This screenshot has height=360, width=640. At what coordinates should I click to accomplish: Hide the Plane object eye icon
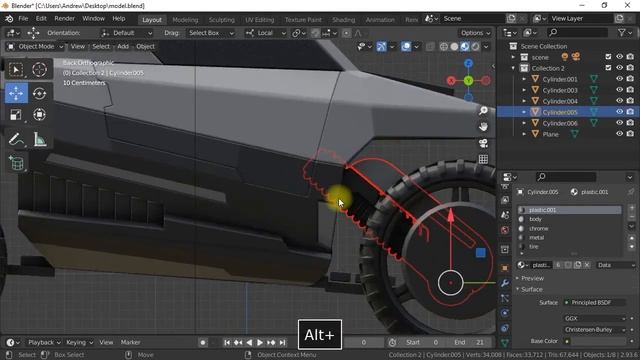click(x=620, y=133)
